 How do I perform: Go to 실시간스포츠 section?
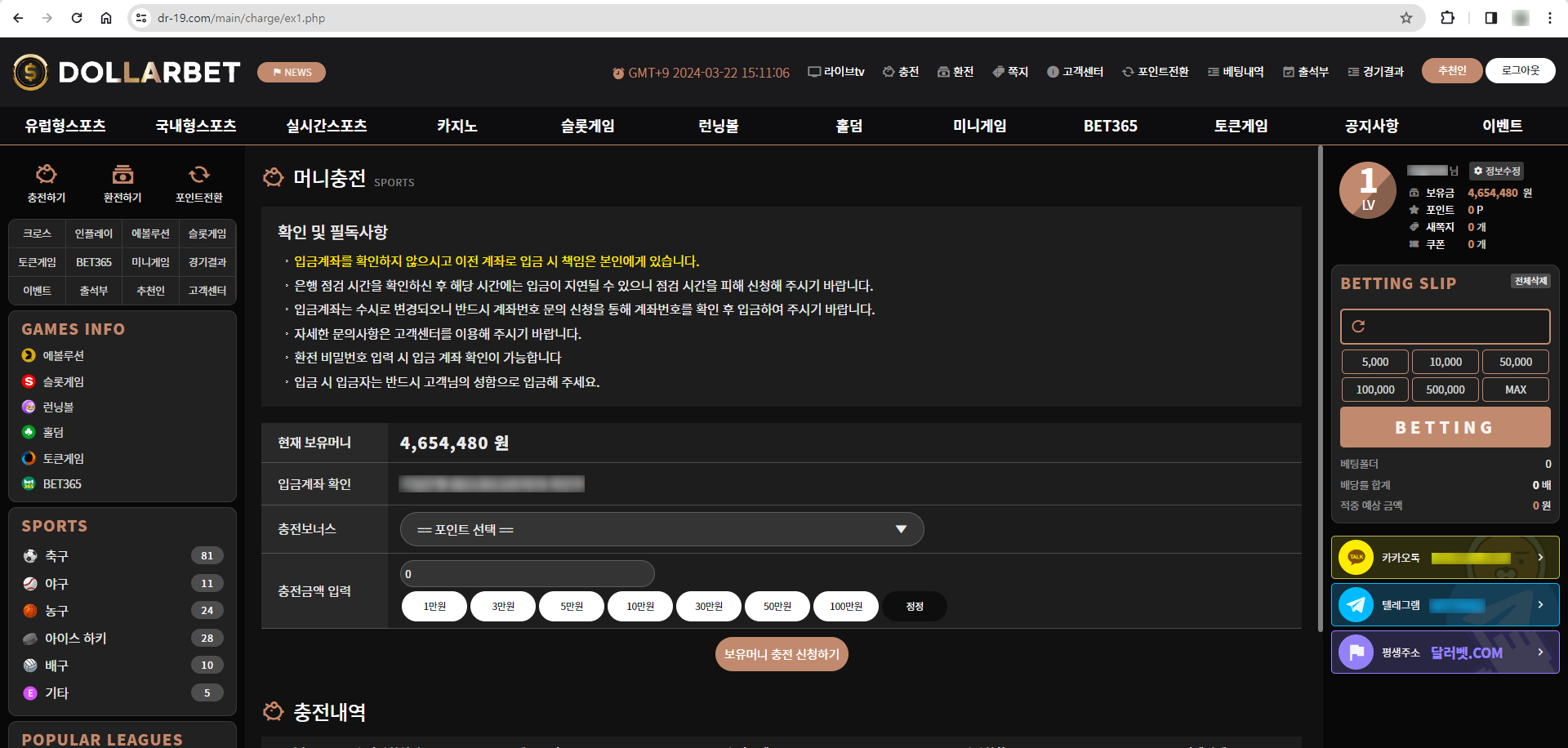coord(327,126)
